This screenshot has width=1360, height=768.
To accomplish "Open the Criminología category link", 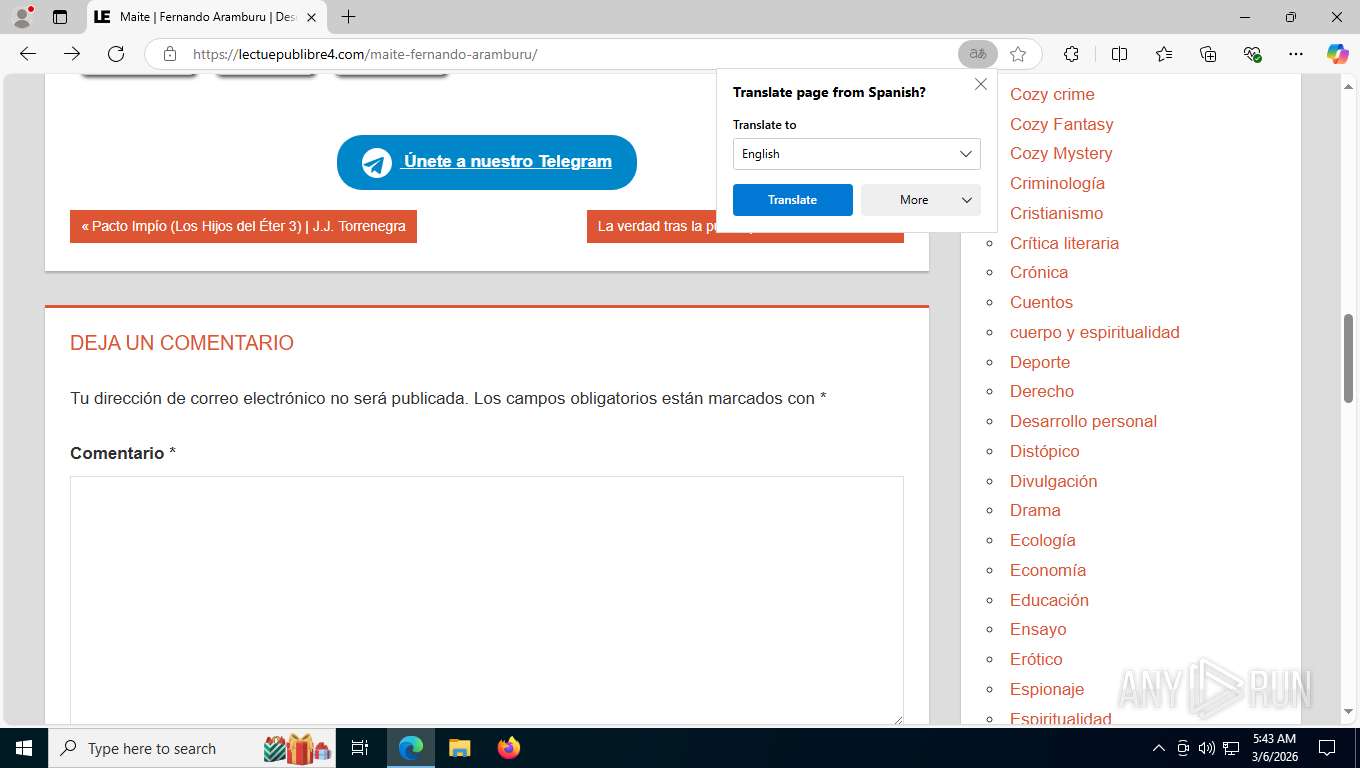I will [x=1057, y=183].
